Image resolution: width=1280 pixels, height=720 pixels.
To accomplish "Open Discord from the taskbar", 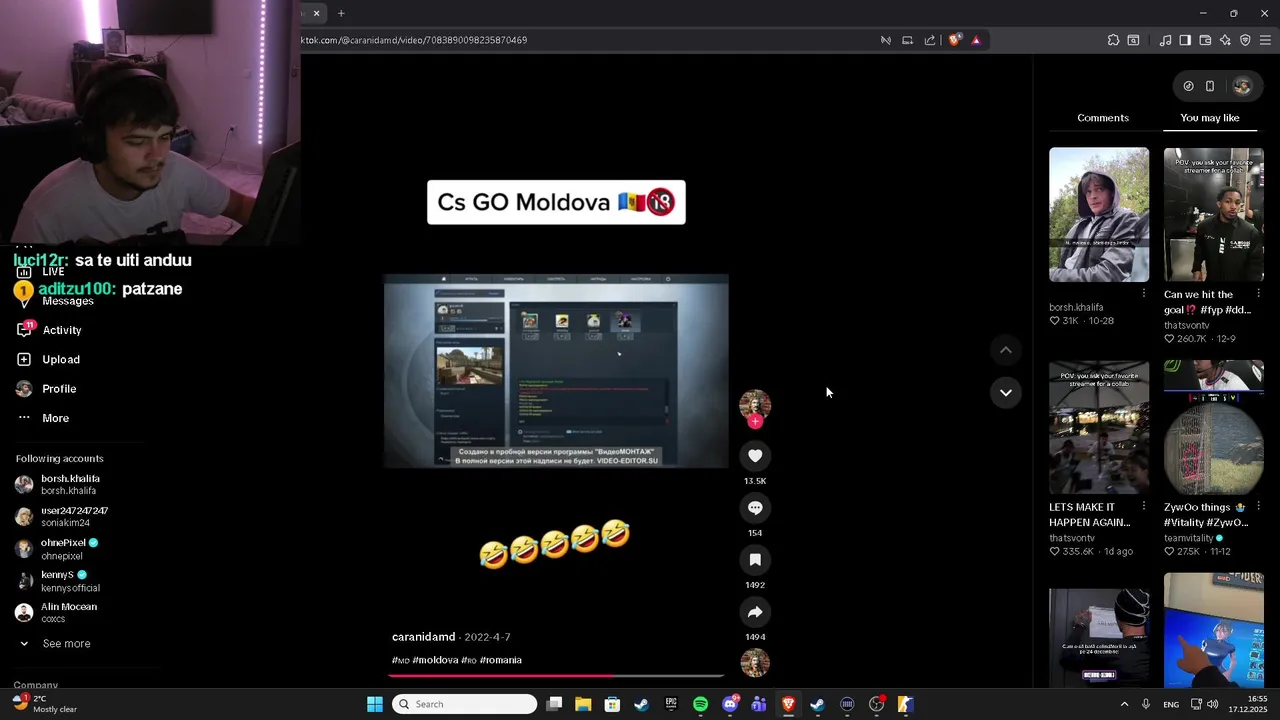I will (730, 704).
